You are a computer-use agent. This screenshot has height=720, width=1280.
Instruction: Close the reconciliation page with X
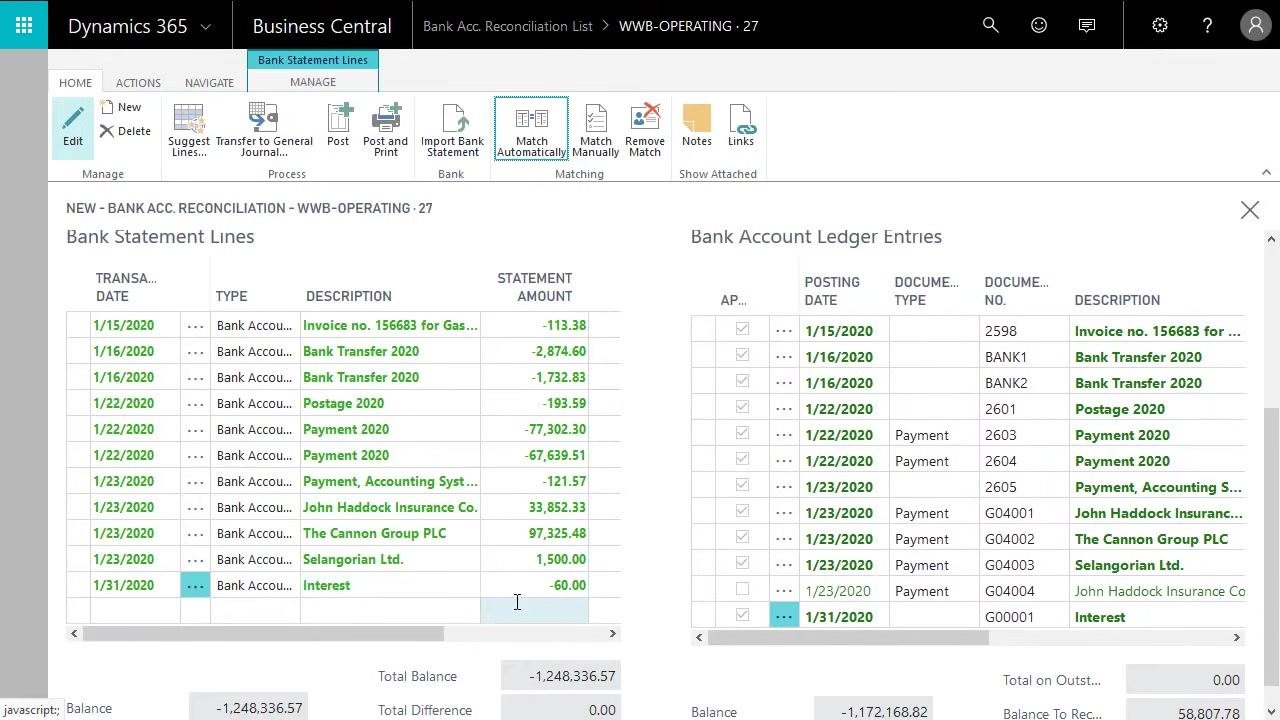1250,210
